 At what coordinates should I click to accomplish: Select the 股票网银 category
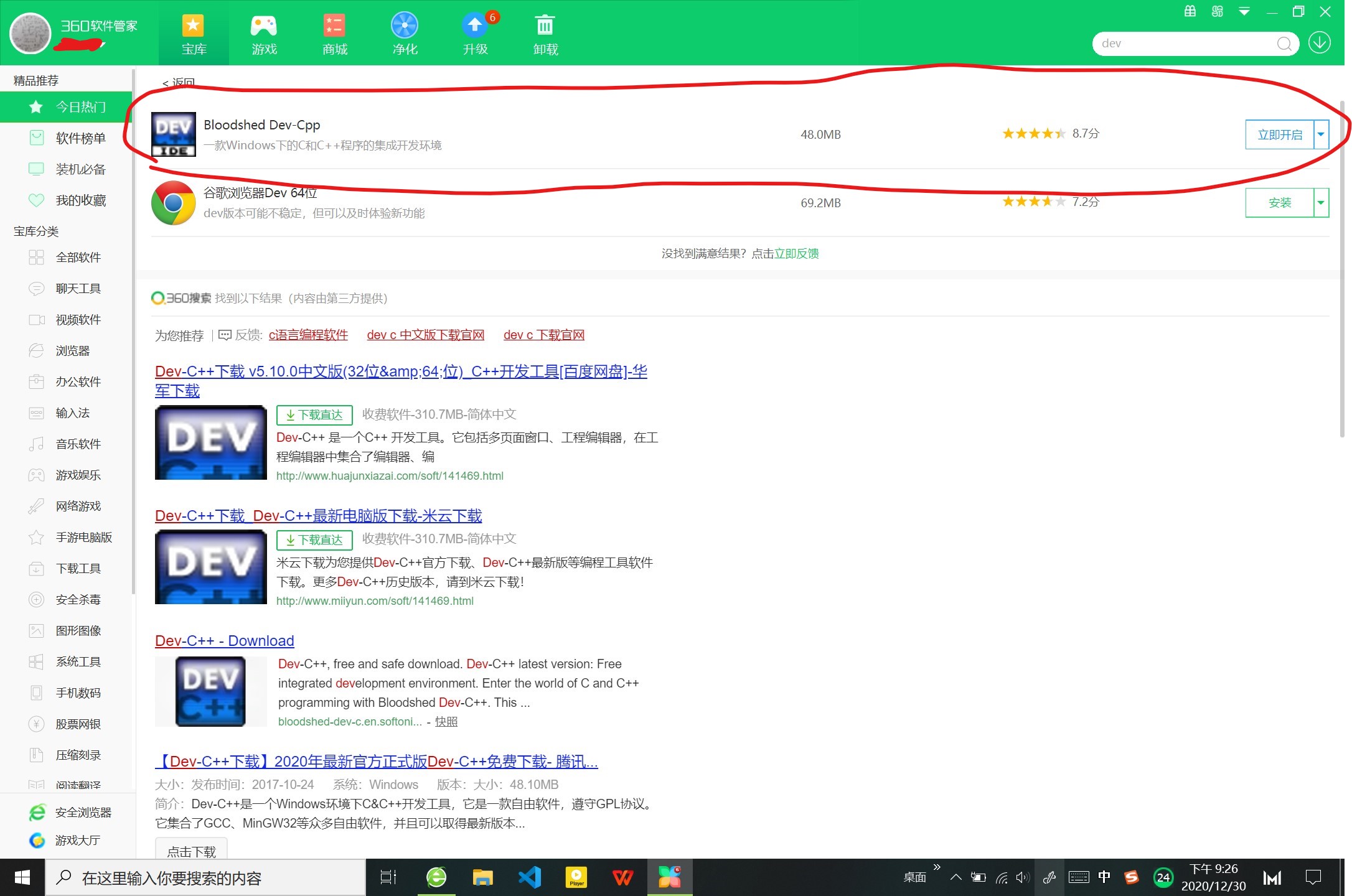[66, 724]
